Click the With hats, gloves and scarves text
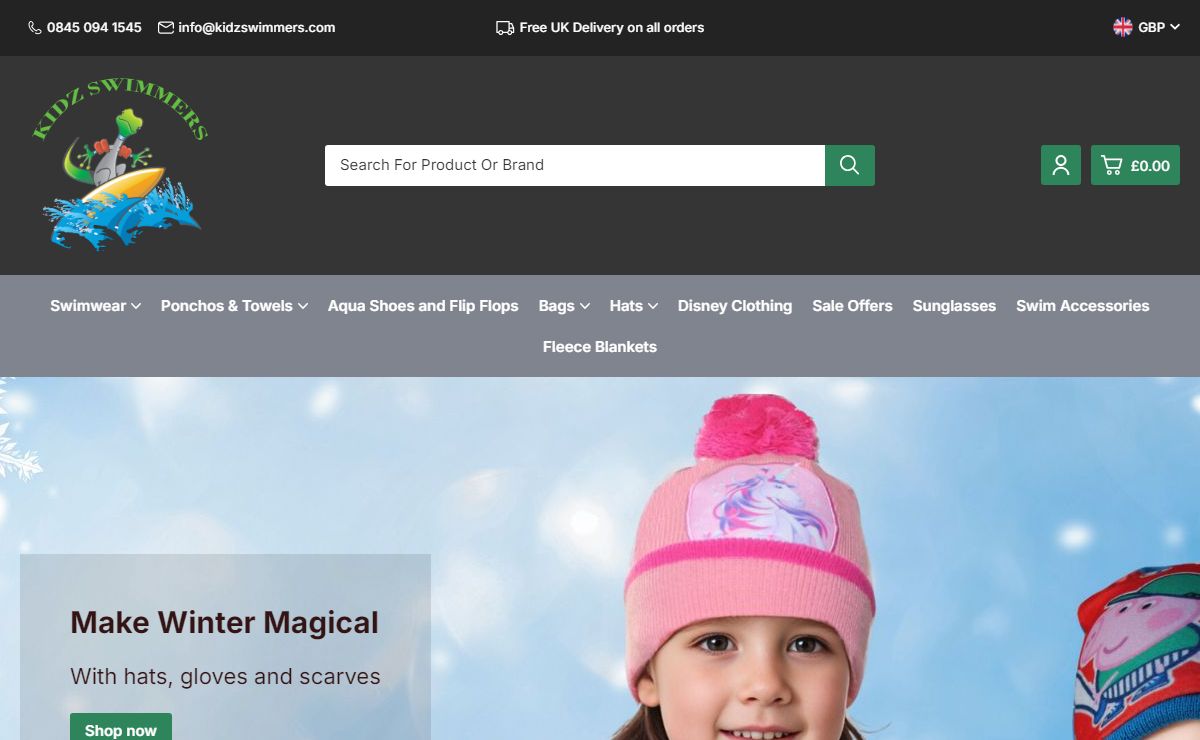The image size is (1200, 740). click(225, 676)
